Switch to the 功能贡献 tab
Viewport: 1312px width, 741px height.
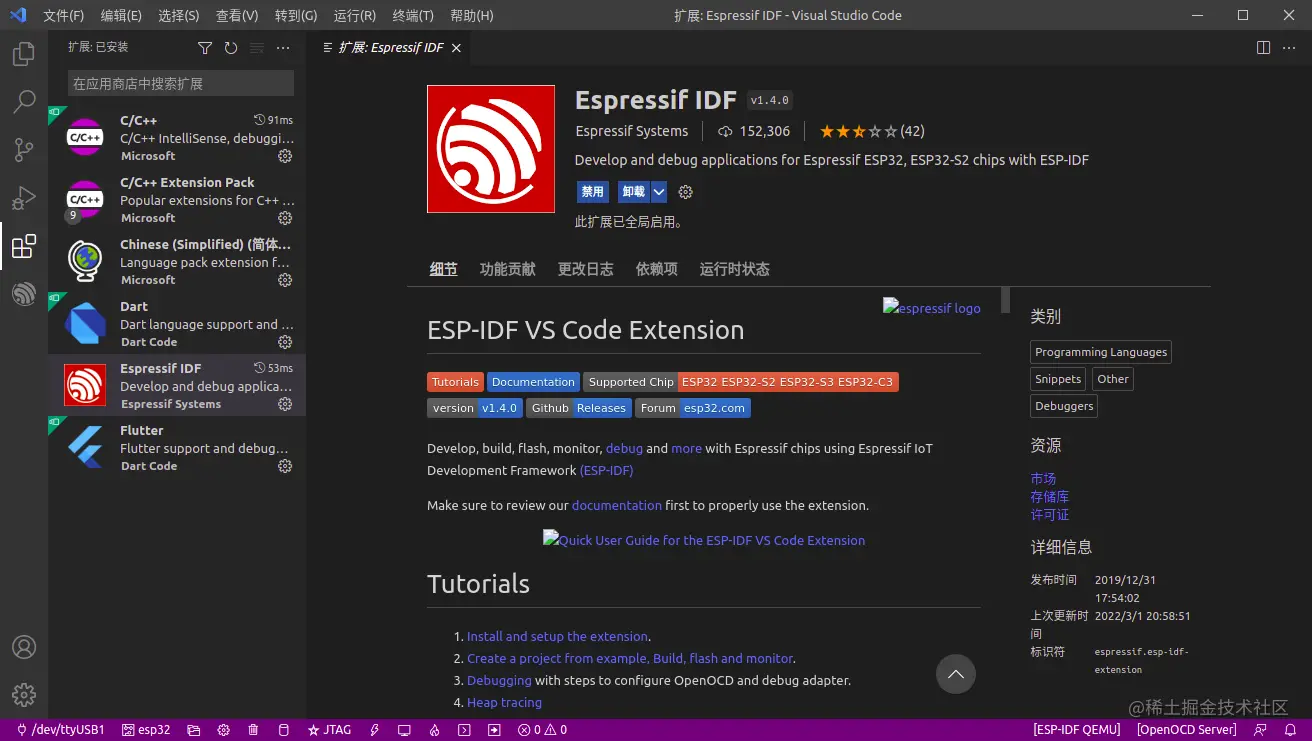(508, 269)
